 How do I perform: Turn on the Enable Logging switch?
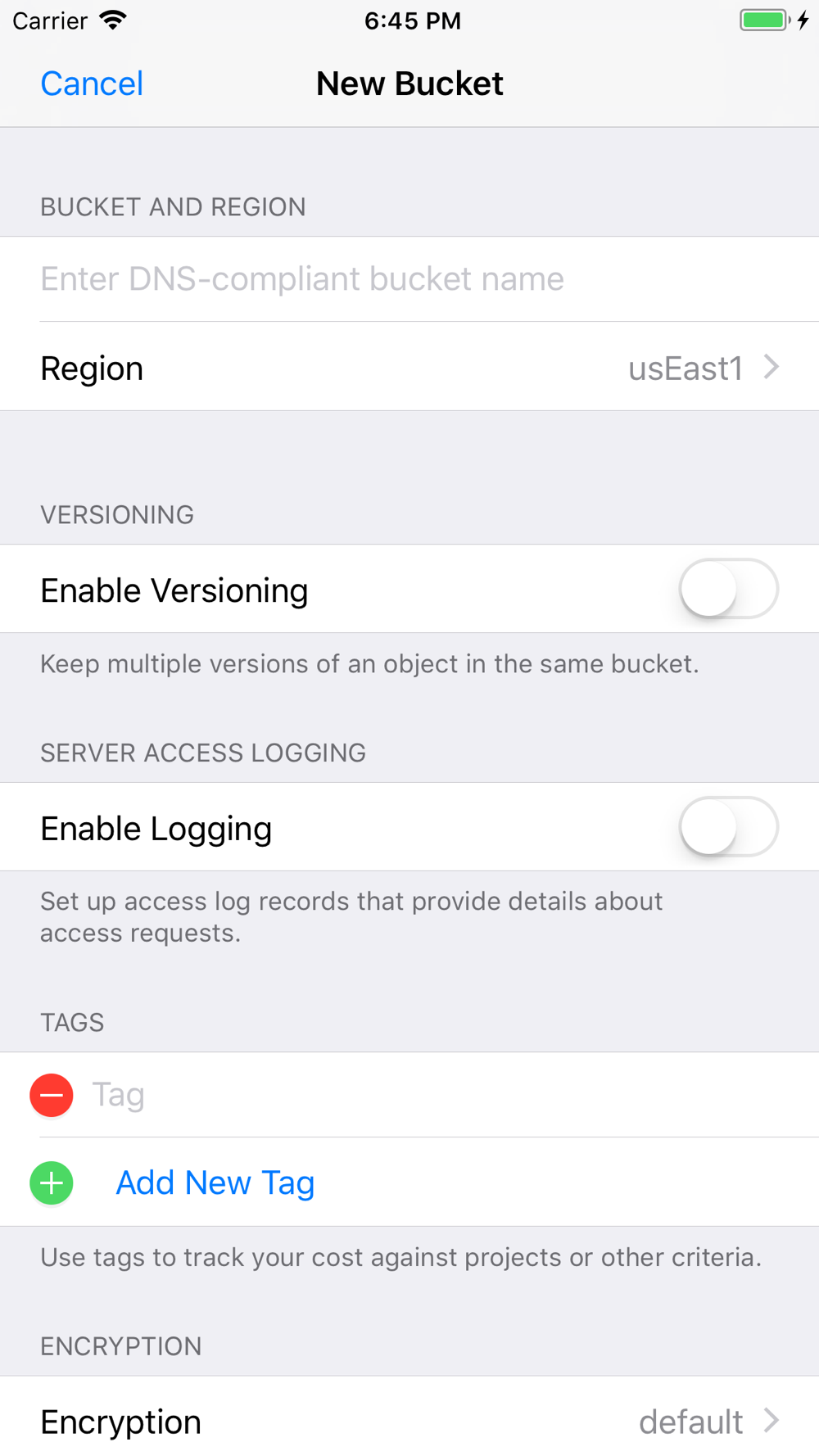click(728, 827)
